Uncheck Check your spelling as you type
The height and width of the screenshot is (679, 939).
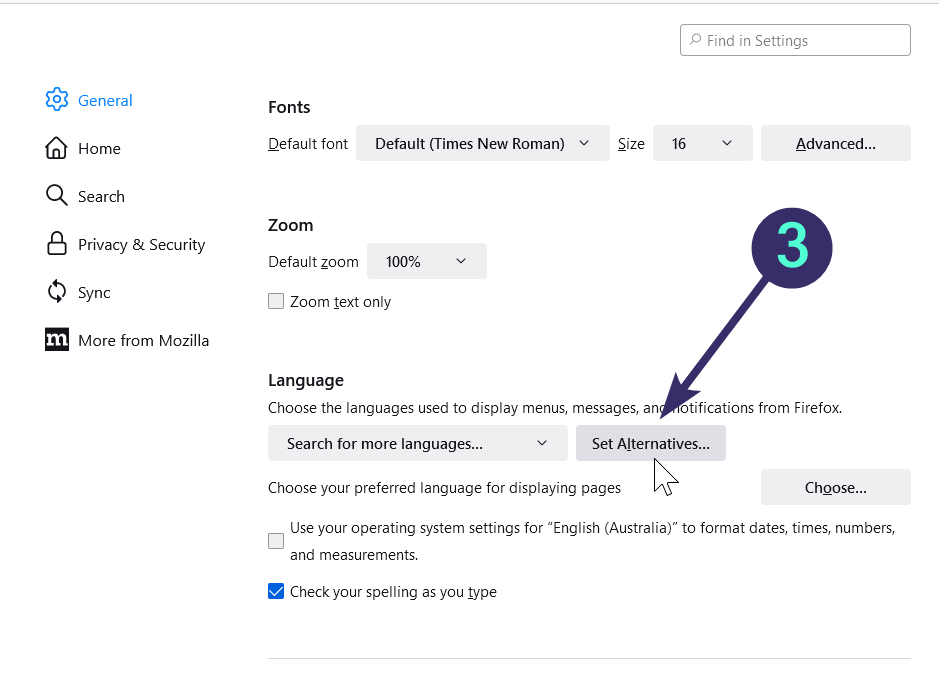click(x=276, y=592)
